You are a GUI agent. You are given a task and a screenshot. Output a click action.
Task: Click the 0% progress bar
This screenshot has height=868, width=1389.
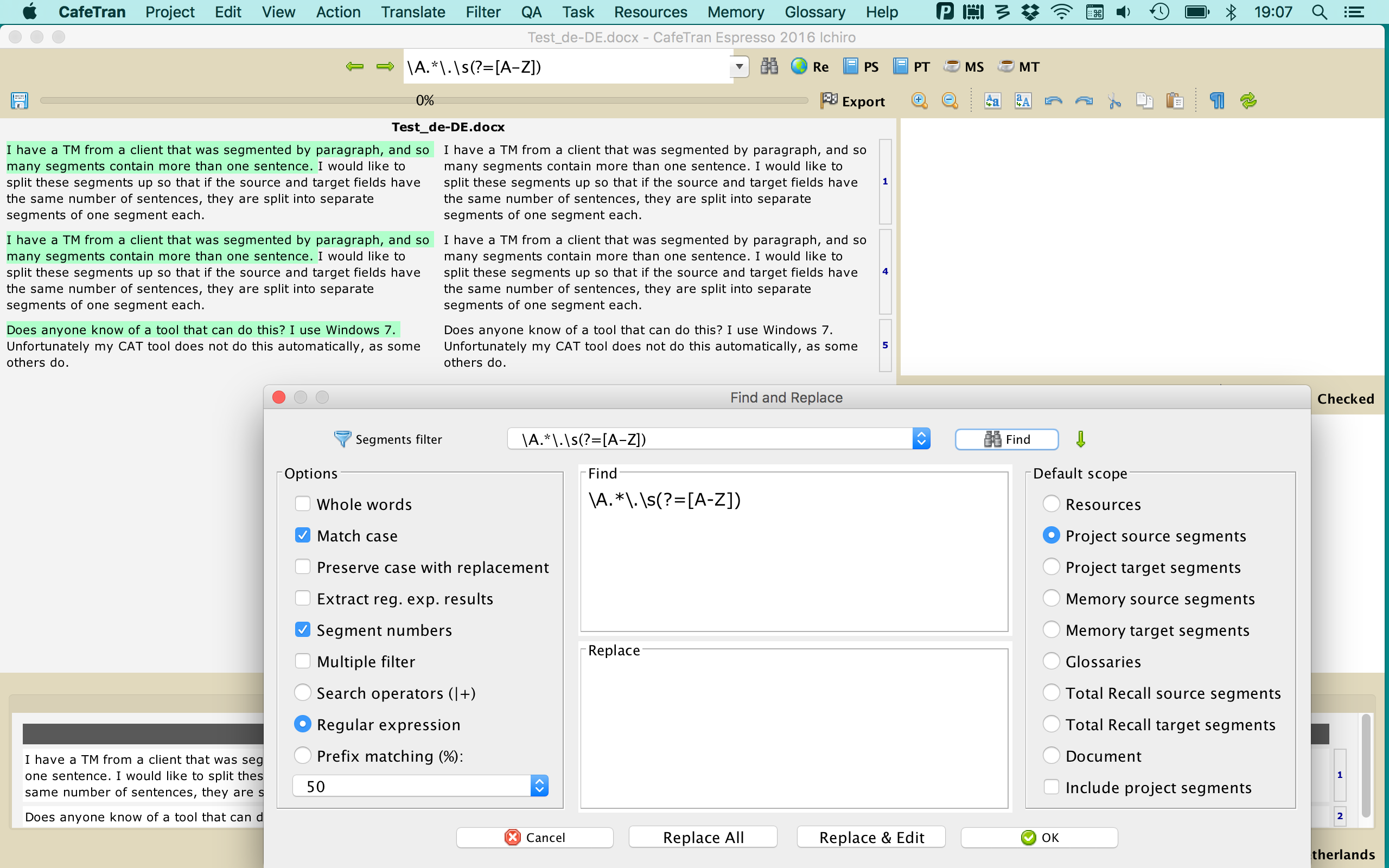click(x=424, y=101)
